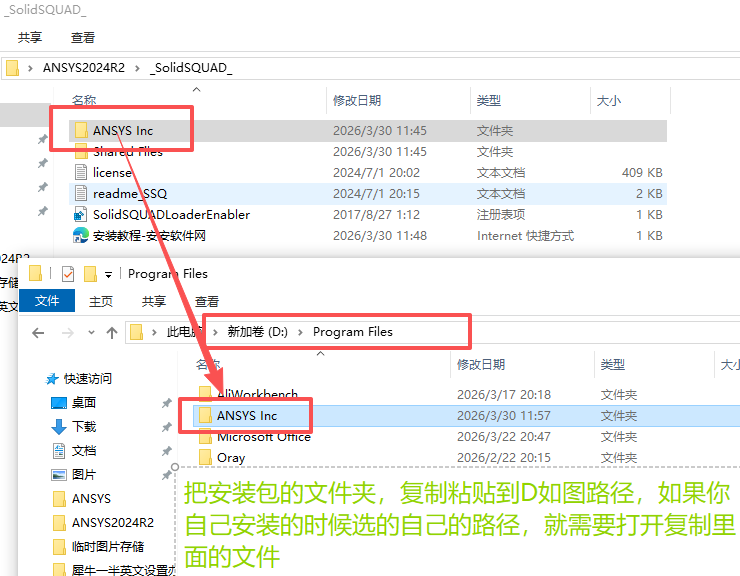The width and height of the screenshot is (740, 576).
Task: Open ANSYS folder in navigation pane
Action: click(91, 499)
